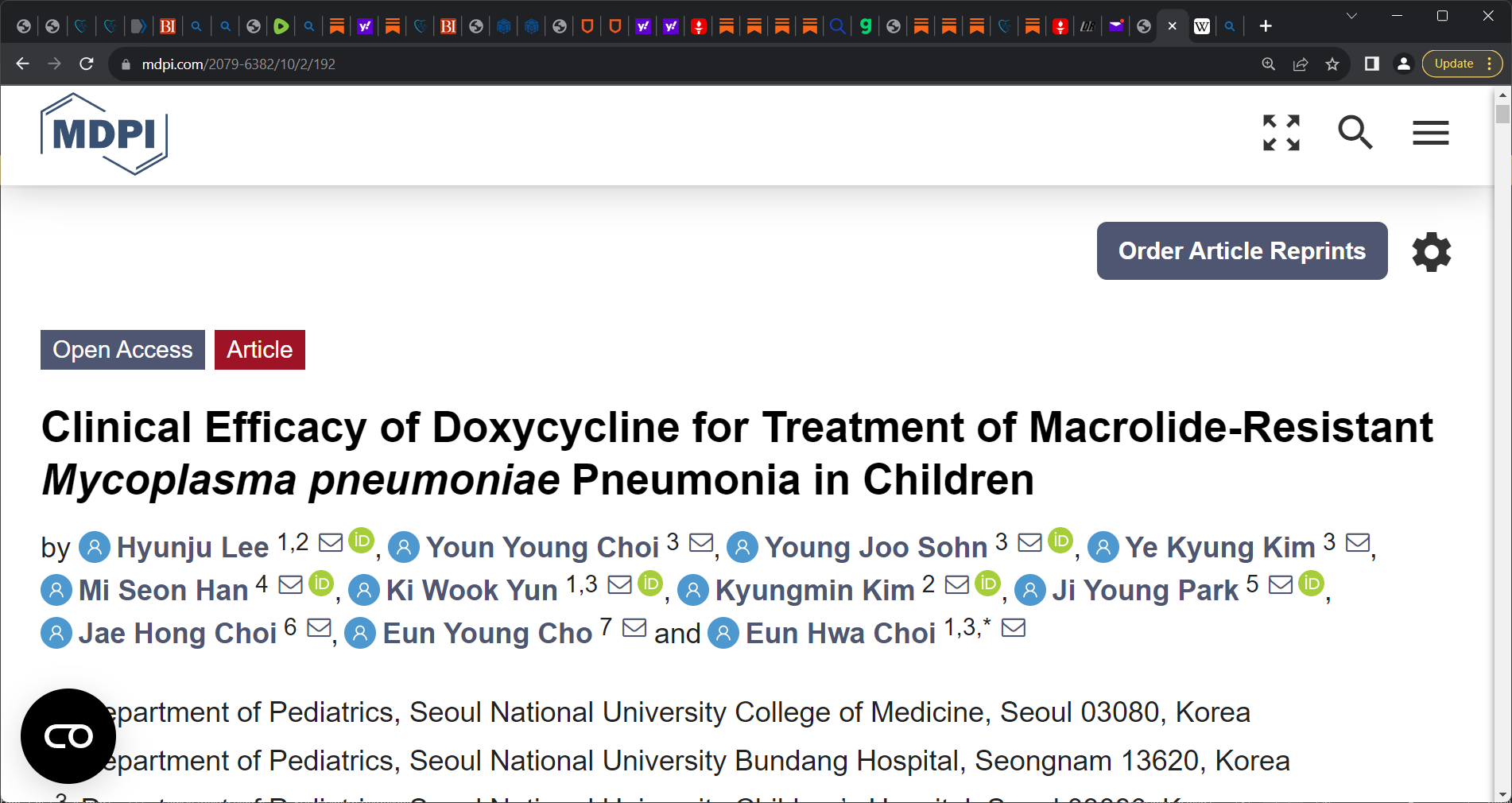
Task: Open Ki Wook Yun's ORCID profile
Action: pyautogui.click(x=650, y=584)
